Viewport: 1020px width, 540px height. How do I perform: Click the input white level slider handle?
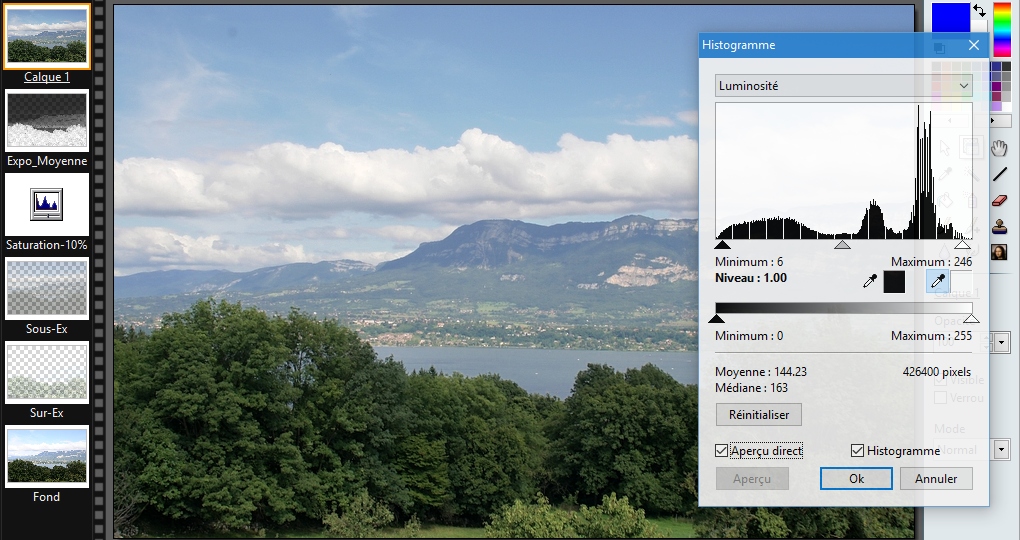coord(963,245)
